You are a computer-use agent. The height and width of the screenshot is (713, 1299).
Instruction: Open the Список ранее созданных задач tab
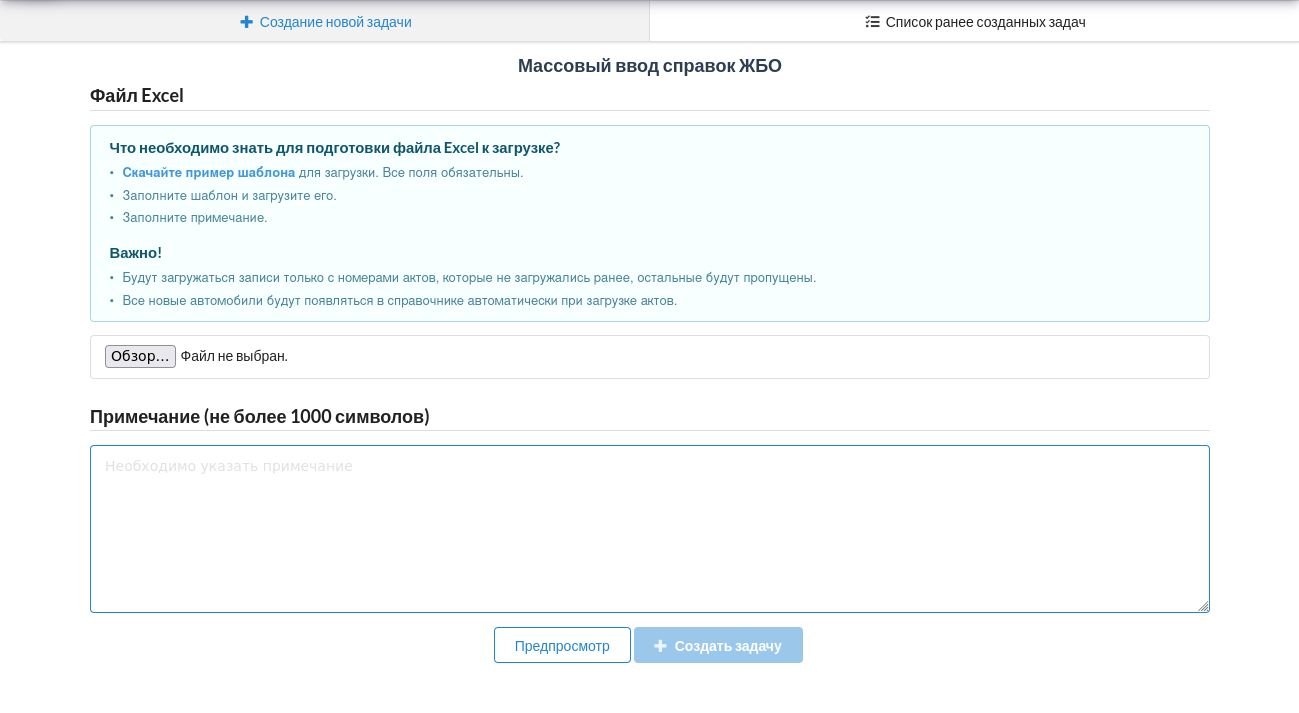[975, 22]
